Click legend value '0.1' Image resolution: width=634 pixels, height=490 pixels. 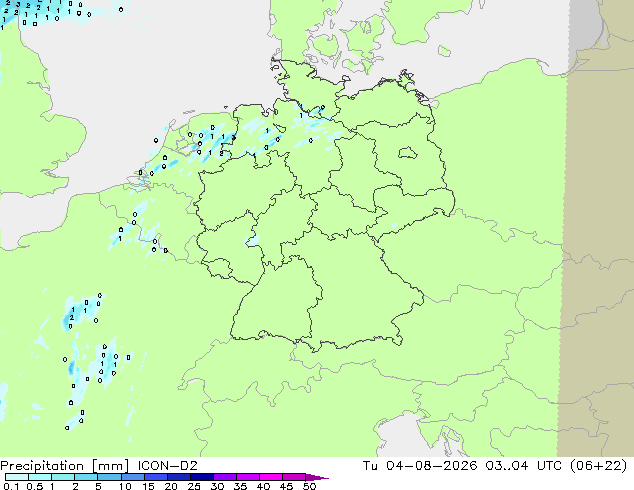pos(11,486)
